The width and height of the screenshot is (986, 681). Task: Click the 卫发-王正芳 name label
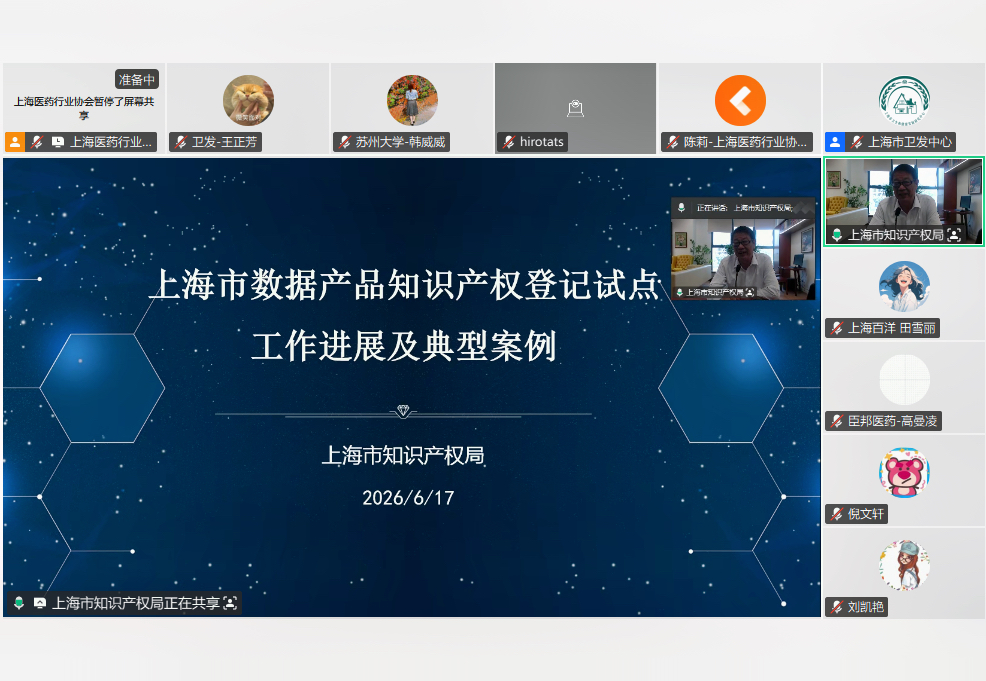224,142
